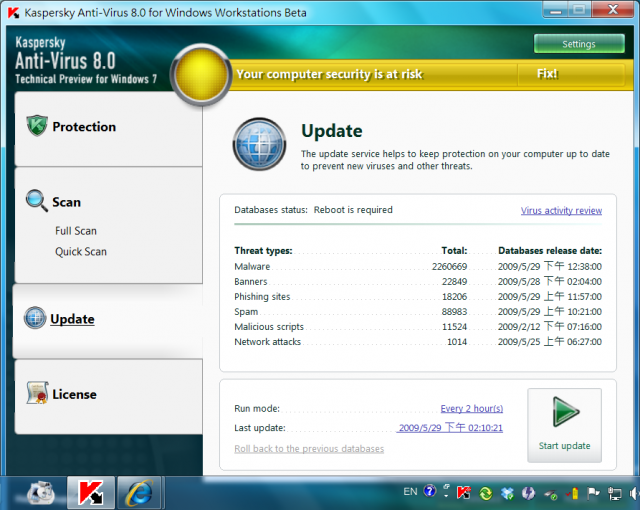
Task: Click the yellow security status indicator
Action: (201, 75)
